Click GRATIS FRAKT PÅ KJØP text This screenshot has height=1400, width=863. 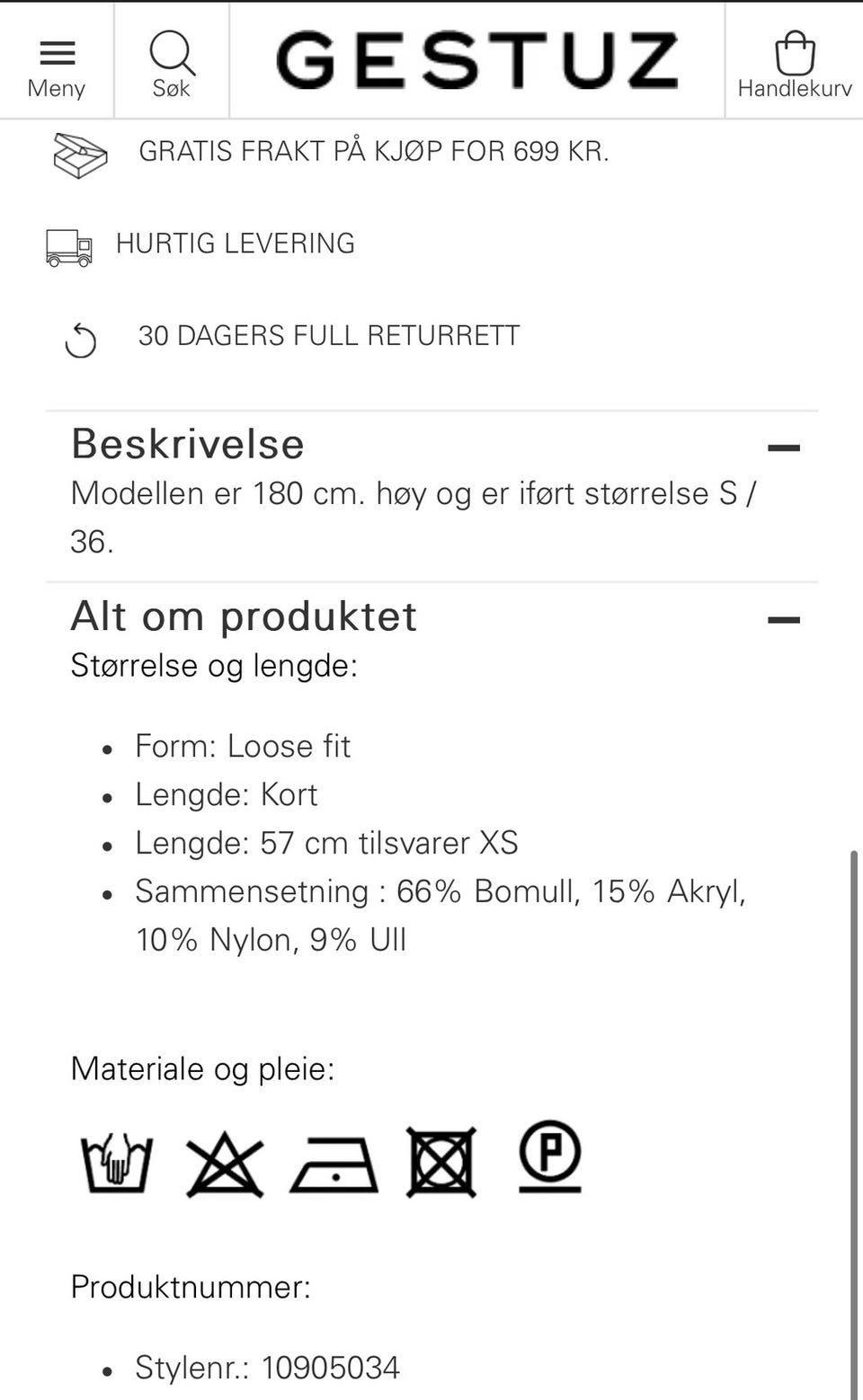coord(374,151)
